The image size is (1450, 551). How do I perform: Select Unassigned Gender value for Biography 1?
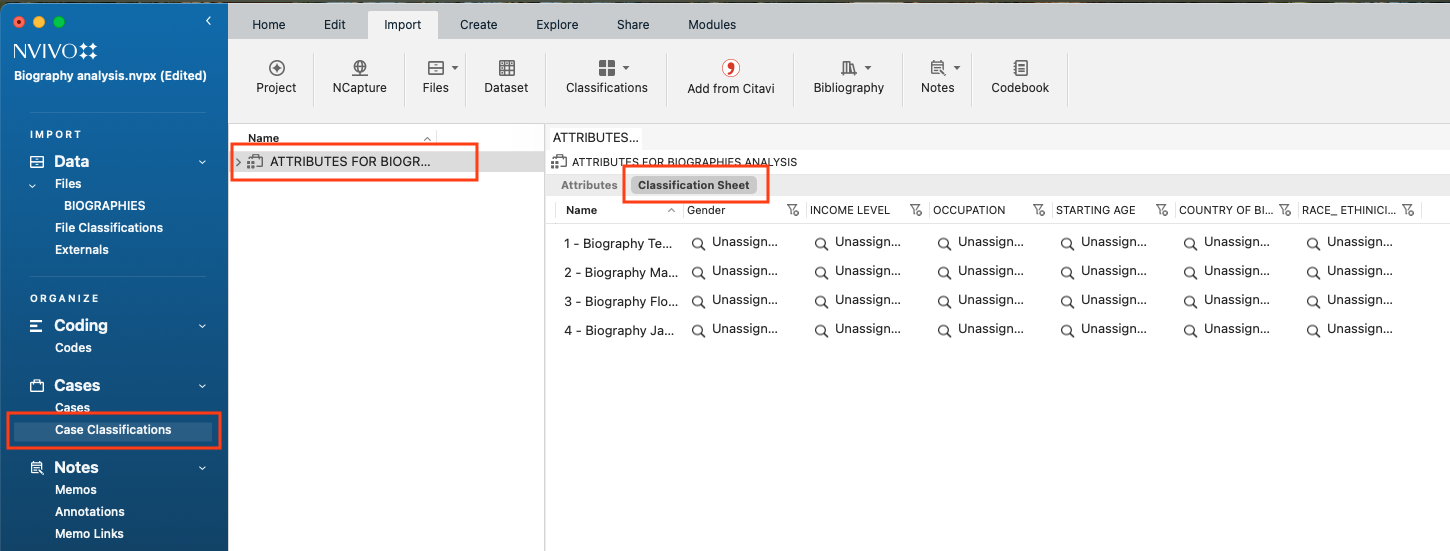click(x=744, y=242)
